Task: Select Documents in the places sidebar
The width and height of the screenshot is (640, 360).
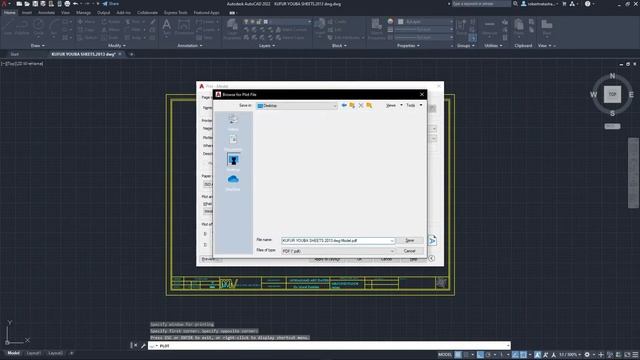Action: pyautogui.click(x=233, y=142)
